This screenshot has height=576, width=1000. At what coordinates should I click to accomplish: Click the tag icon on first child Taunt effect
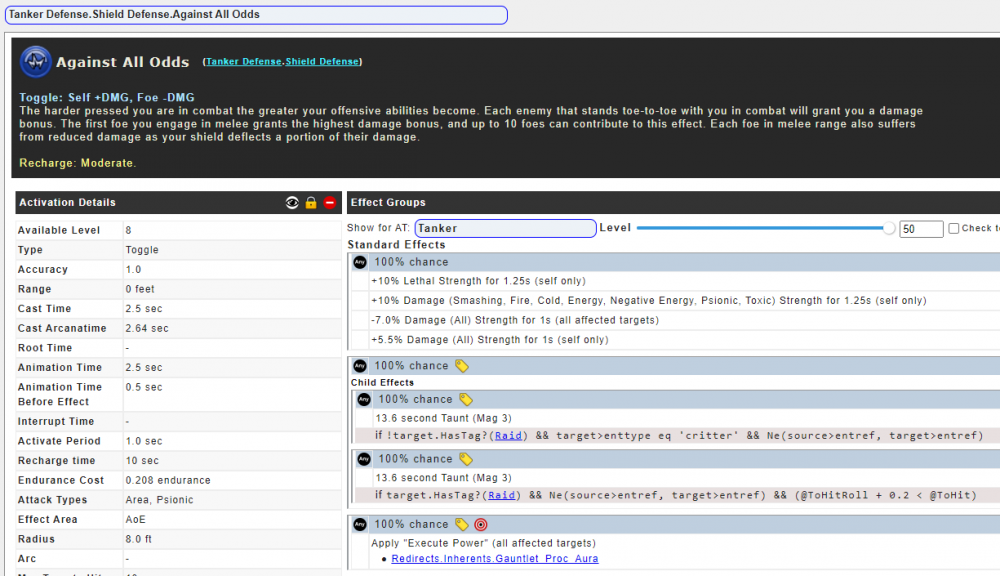(465, 400)
